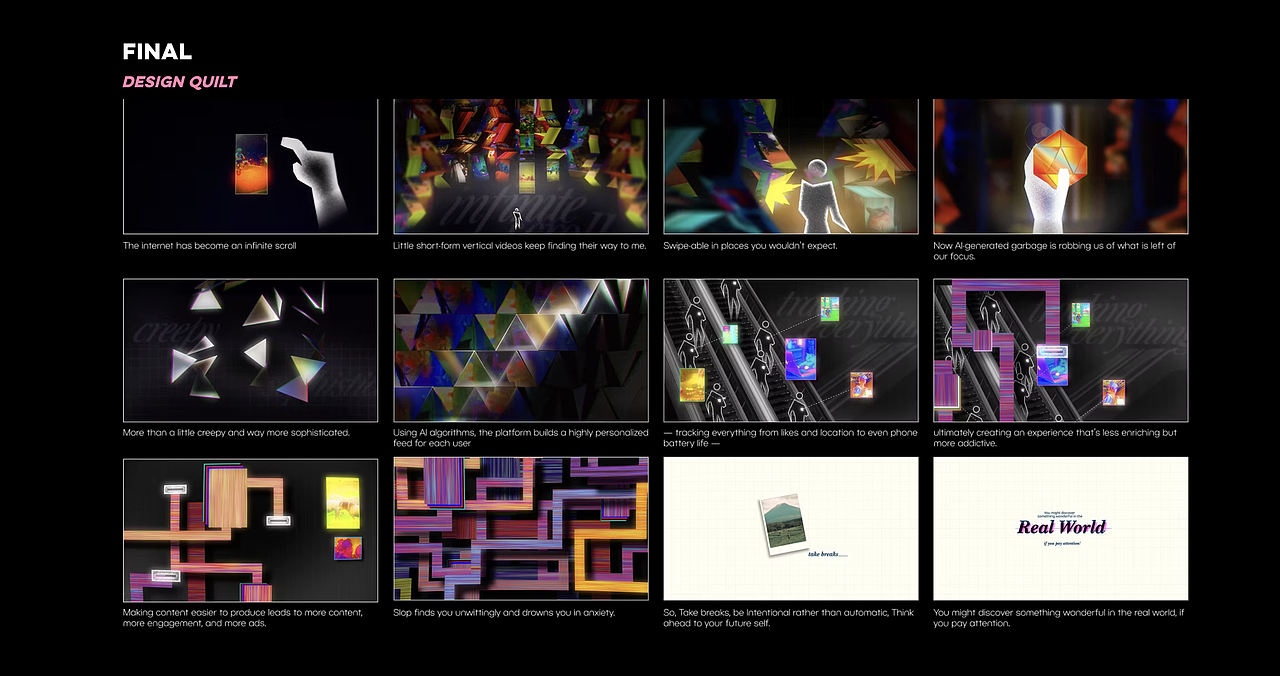
Task: Open the glitchy maze with ads thumbnail
Action: 250,528
